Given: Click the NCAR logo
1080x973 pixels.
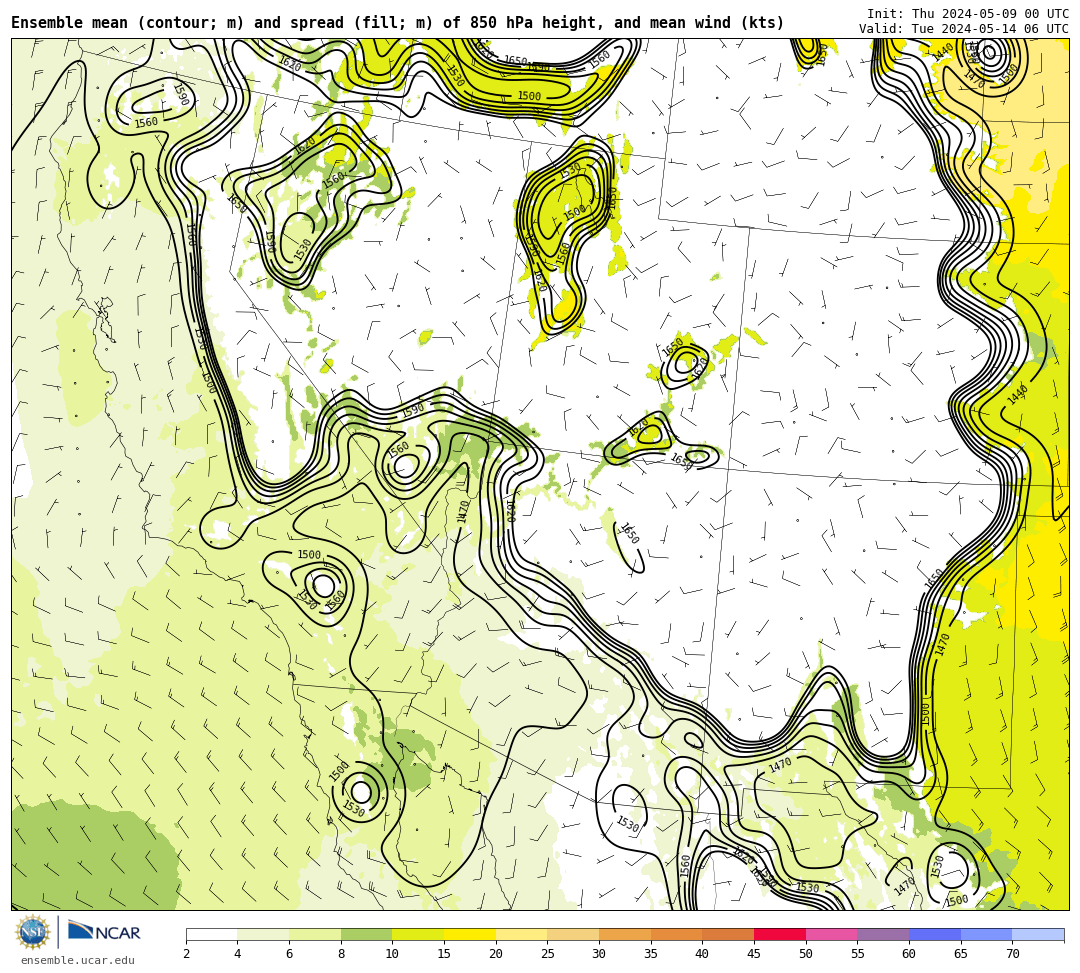Looking at the screenshot, I should (x=104, y=932).
